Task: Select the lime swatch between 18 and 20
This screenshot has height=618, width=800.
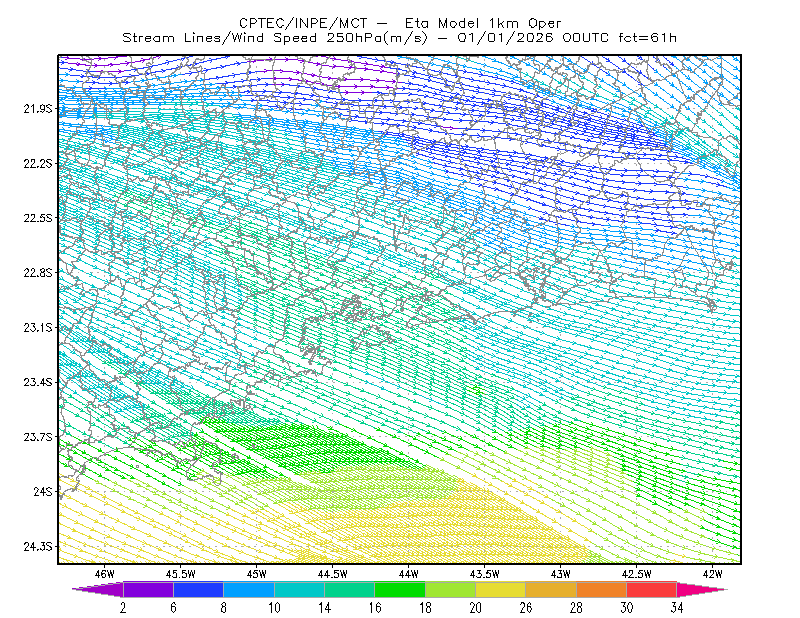Action: click(x=451, y=589)
